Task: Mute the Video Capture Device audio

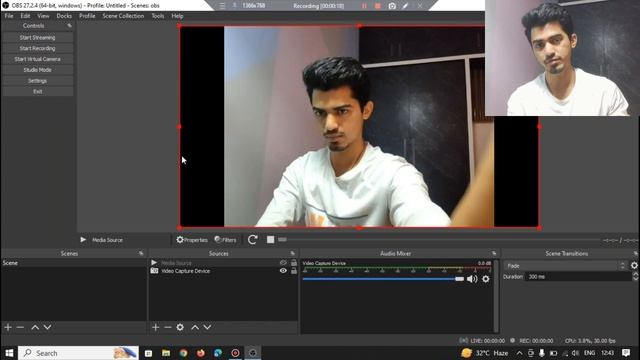Action: tap(472, 279)
